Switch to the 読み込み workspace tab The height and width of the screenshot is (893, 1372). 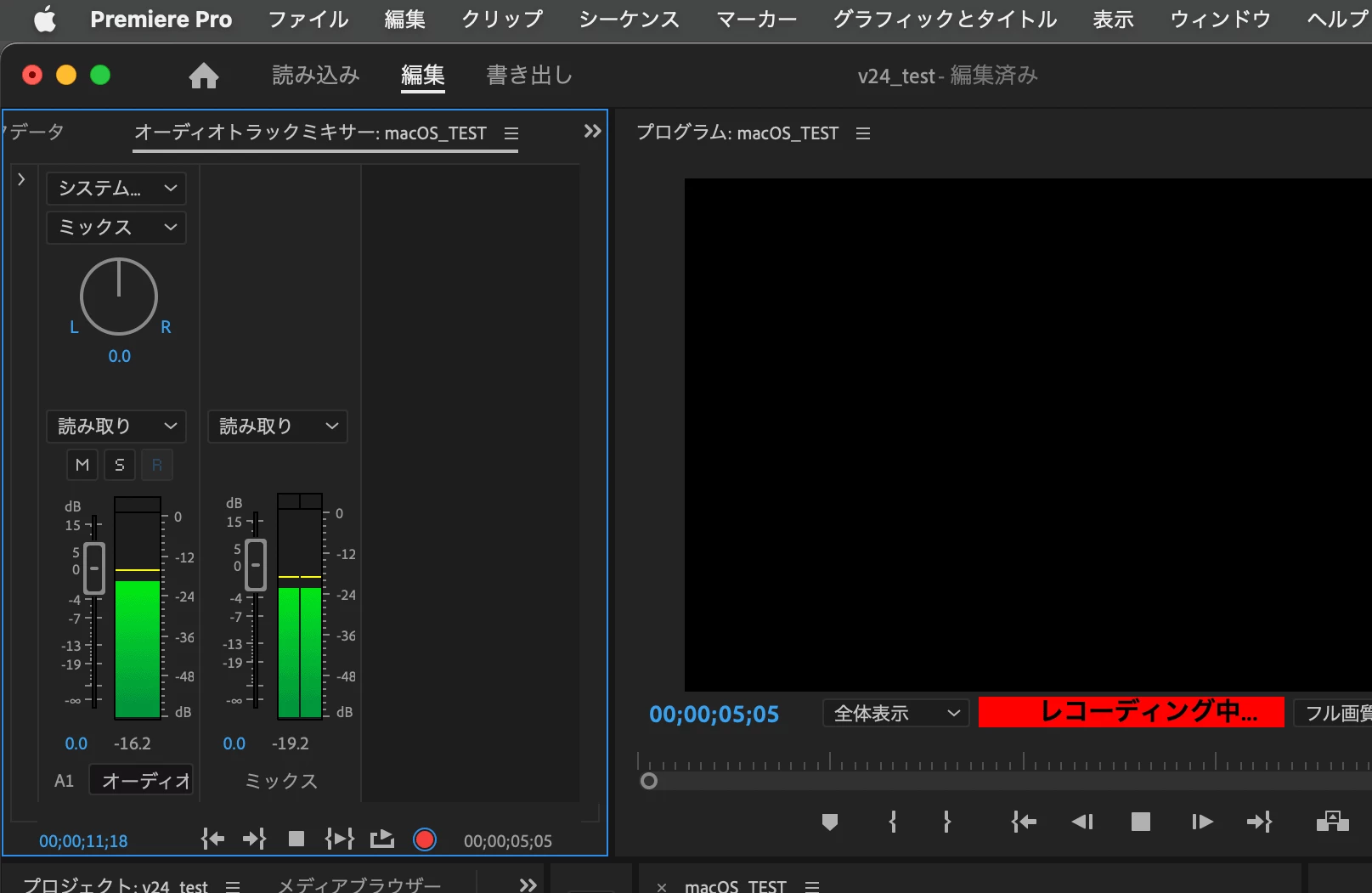coord(316,76)
